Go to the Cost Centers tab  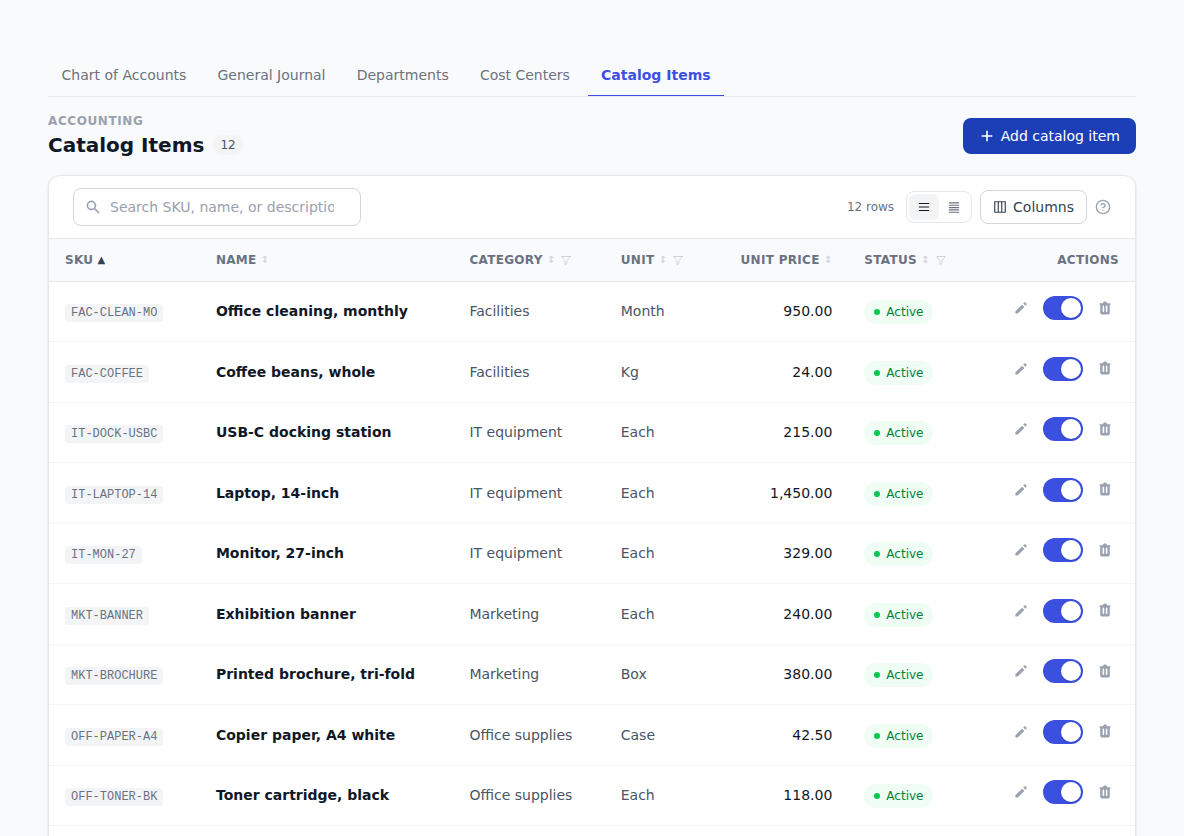coord(525,75)
